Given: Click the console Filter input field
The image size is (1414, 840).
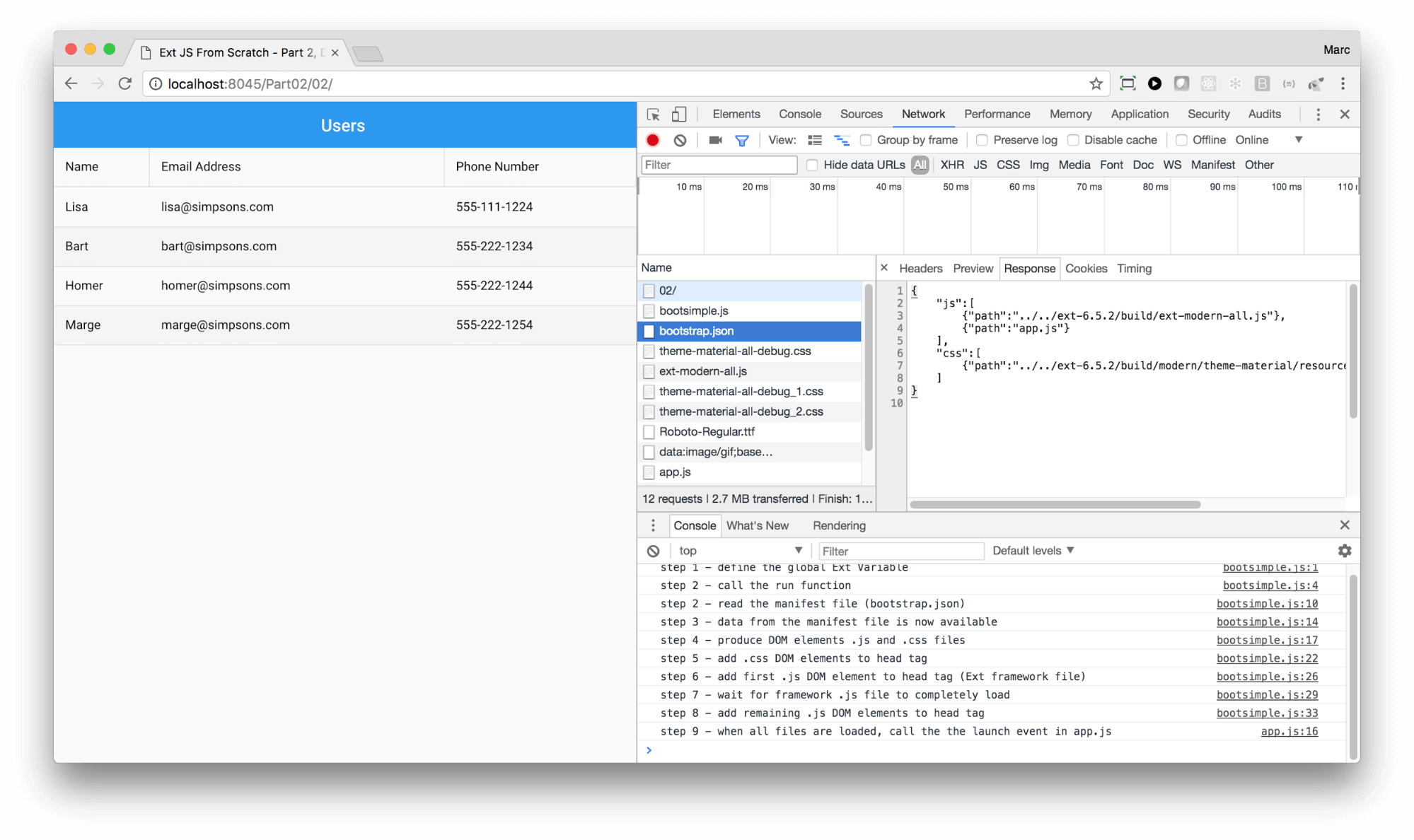Looking at the screenshot, I should click(900, 551).
